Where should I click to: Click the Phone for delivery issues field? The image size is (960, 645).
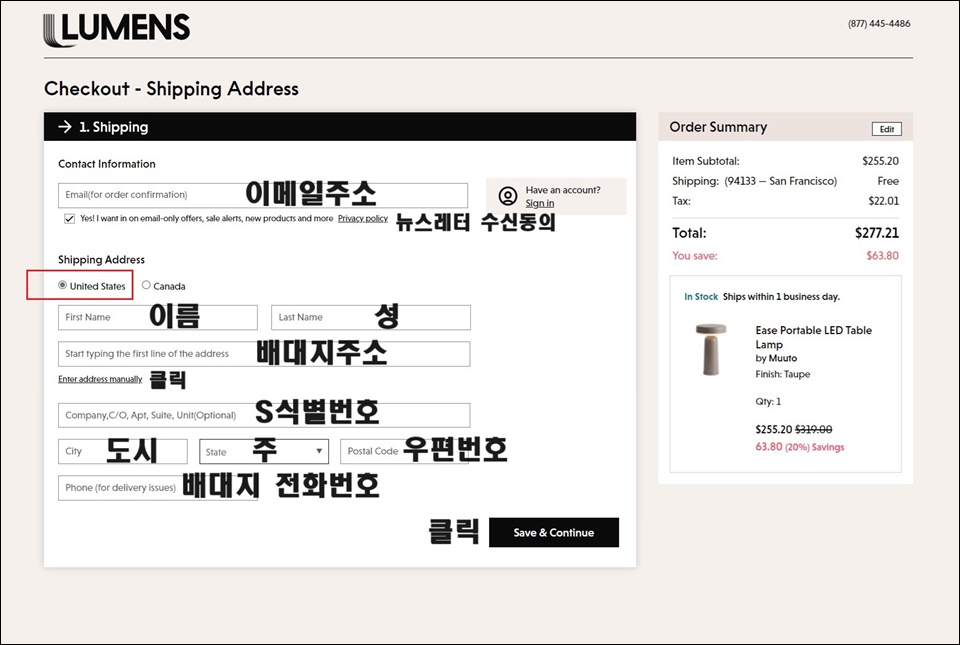point(158,488)
